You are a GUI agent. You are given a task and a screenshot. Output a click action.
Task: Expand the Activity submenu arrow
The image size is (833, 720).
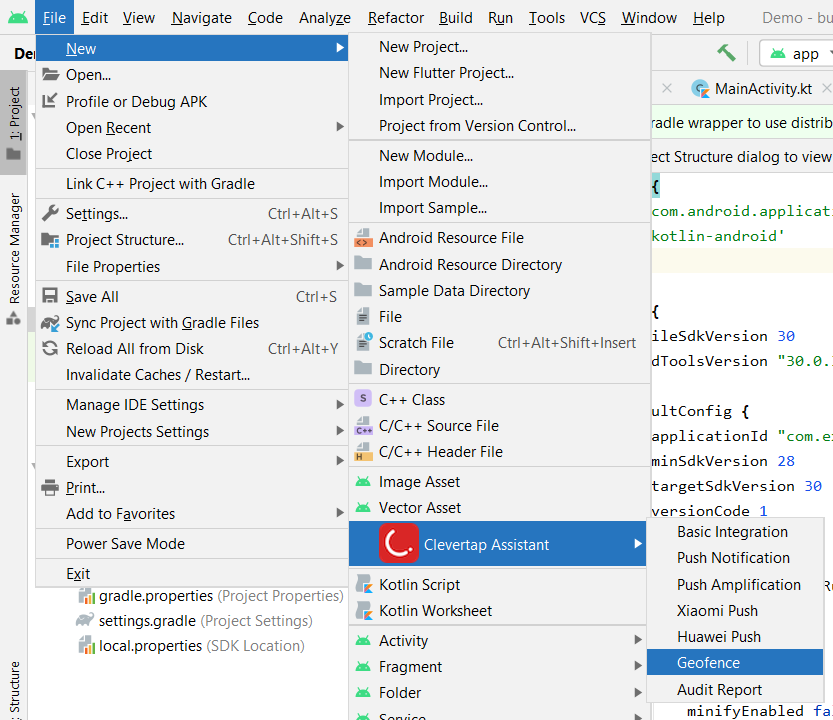click(x=638, y=639)
